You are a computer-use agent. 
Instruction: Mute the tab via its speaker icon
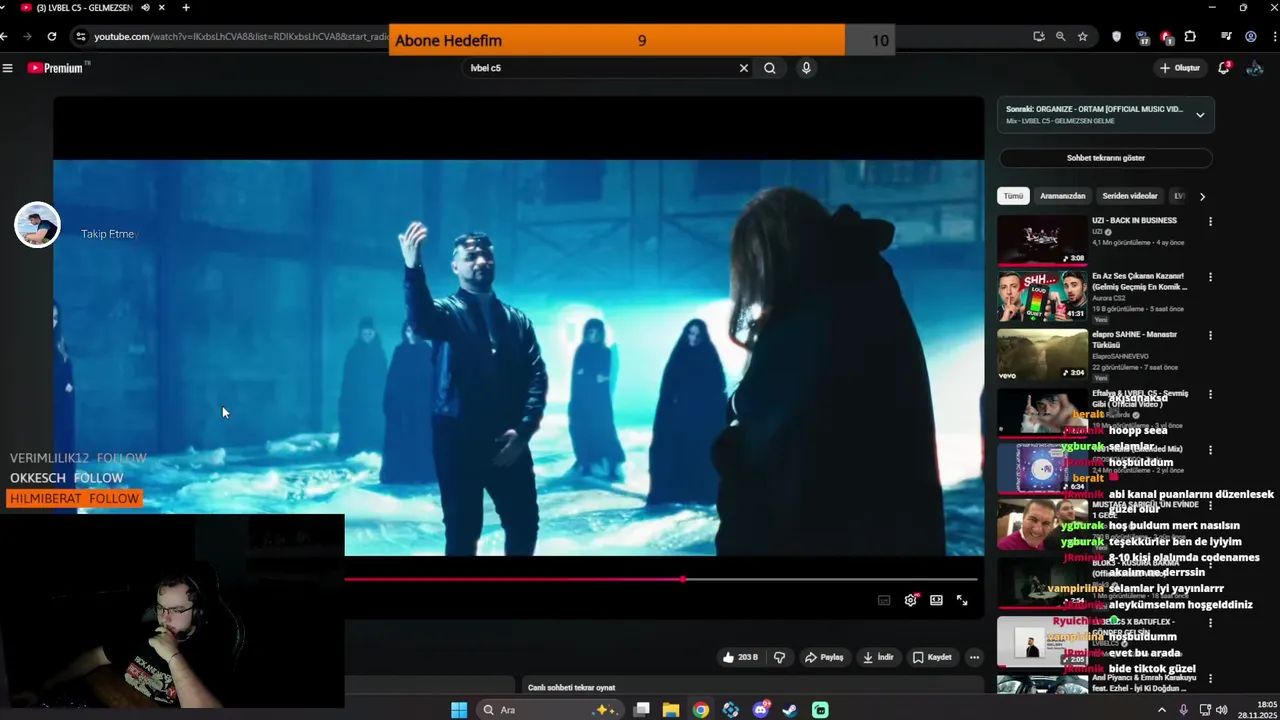pyautogui.click(x=145, y=8)
